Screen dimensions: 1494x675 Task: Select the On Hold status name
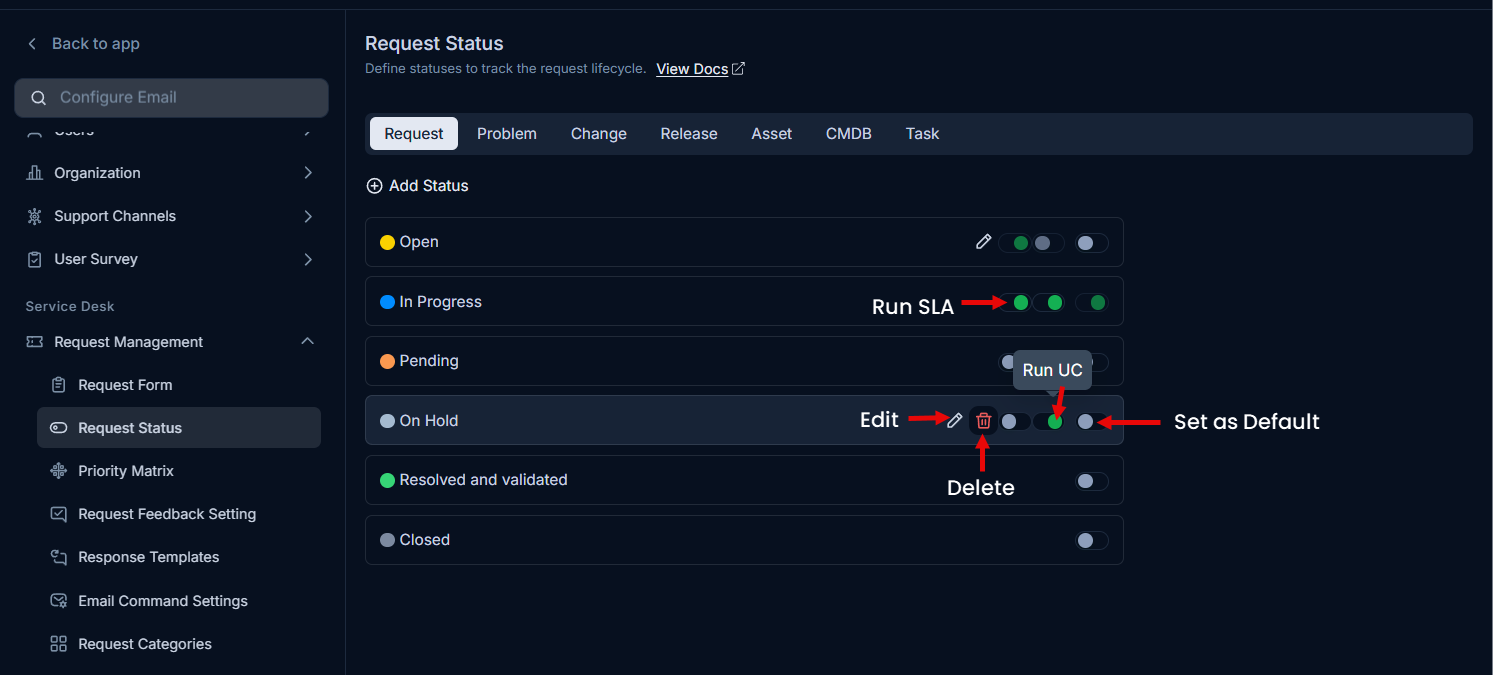point(429,421)
